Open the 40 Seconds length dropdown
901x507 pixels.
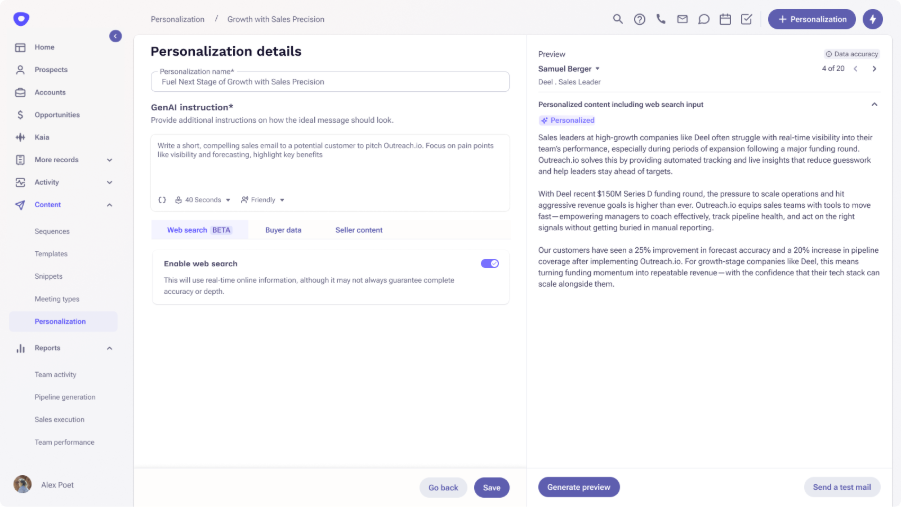coord(203,200)
